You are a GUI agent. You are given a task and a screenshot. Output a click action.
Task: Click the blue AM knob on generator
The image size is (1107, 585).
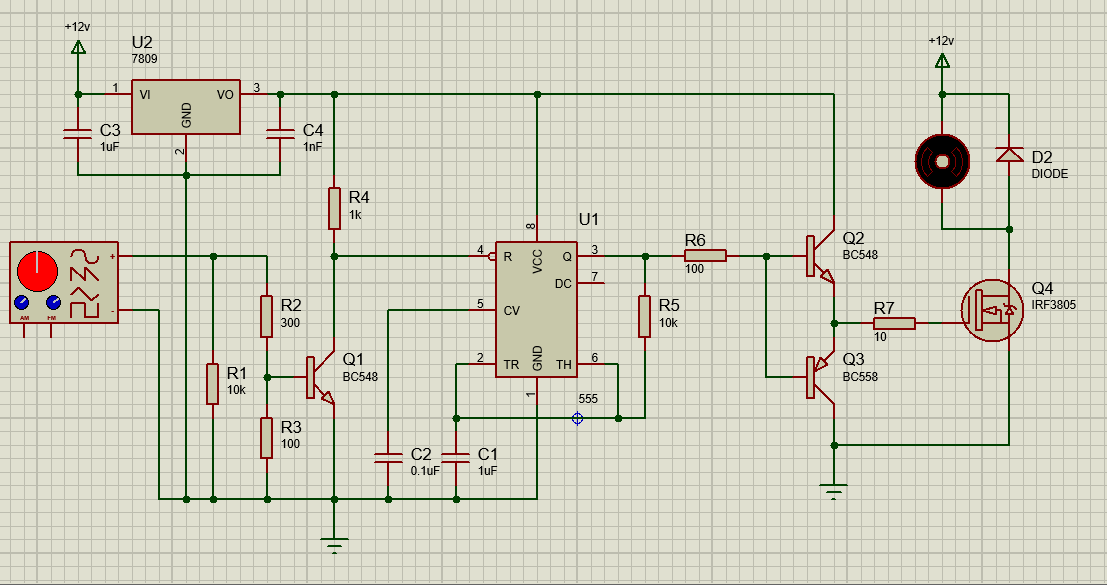(x=21, y=303)
